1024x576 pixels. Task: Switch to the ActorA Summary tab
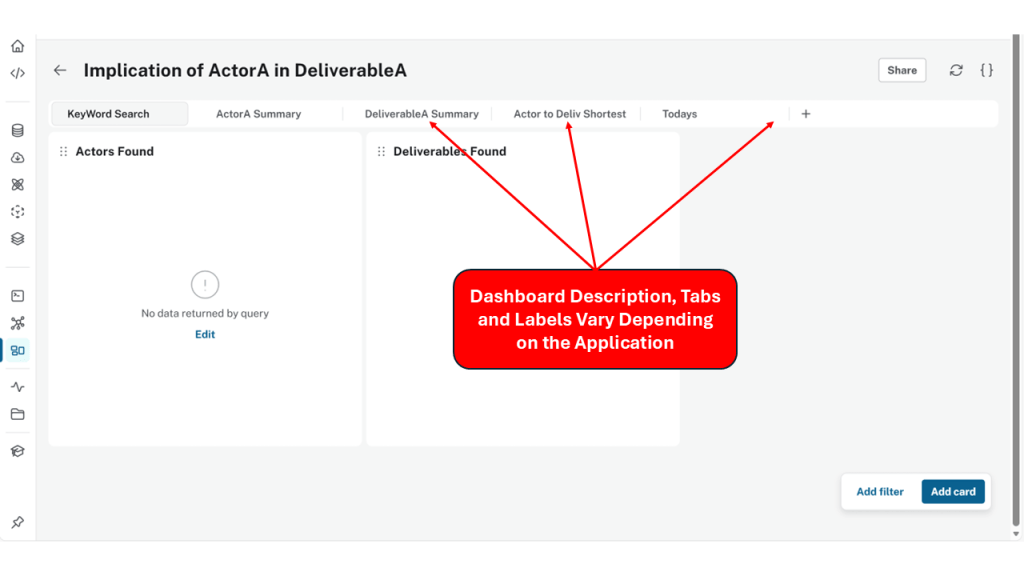pyautogui.click(x=258, y=114)
